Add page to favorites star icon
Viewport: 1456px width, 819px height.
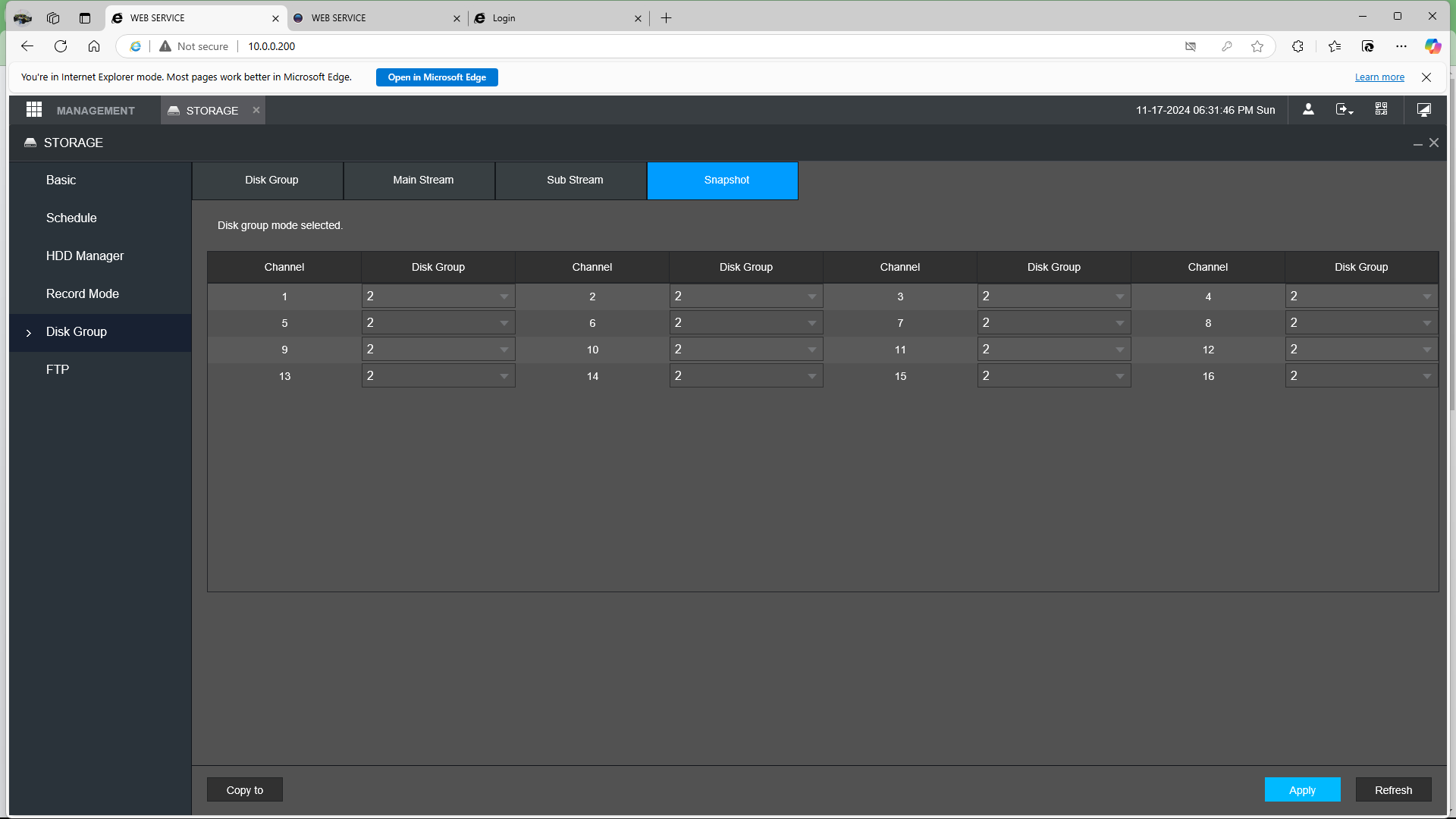point(1257,46)
